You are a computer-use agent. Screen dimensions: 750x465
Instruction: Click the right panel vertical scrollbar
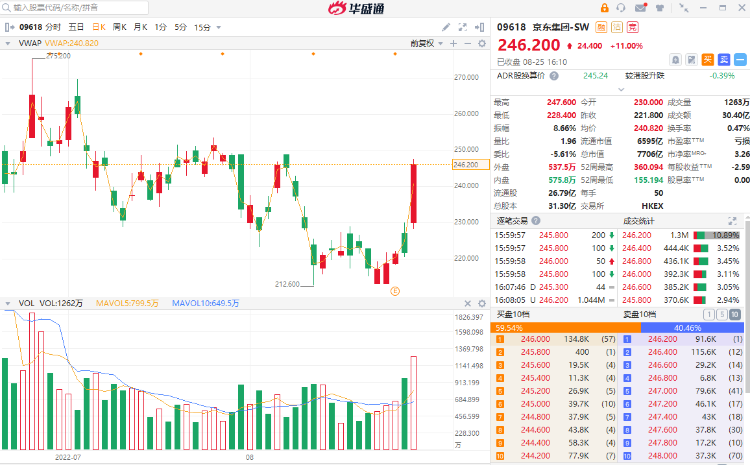click(x=747, y=306)
